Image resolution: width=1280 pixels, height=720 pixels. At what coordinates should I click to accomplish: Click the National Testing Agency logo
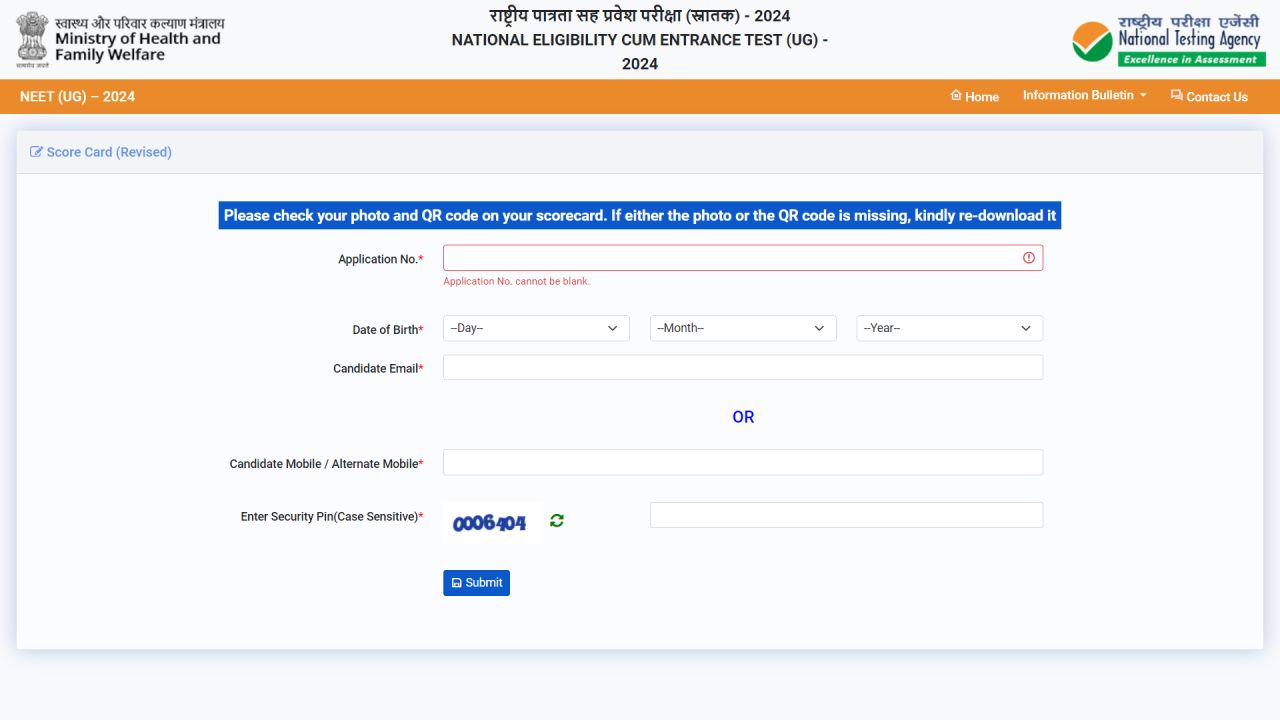coord(1169,40)
